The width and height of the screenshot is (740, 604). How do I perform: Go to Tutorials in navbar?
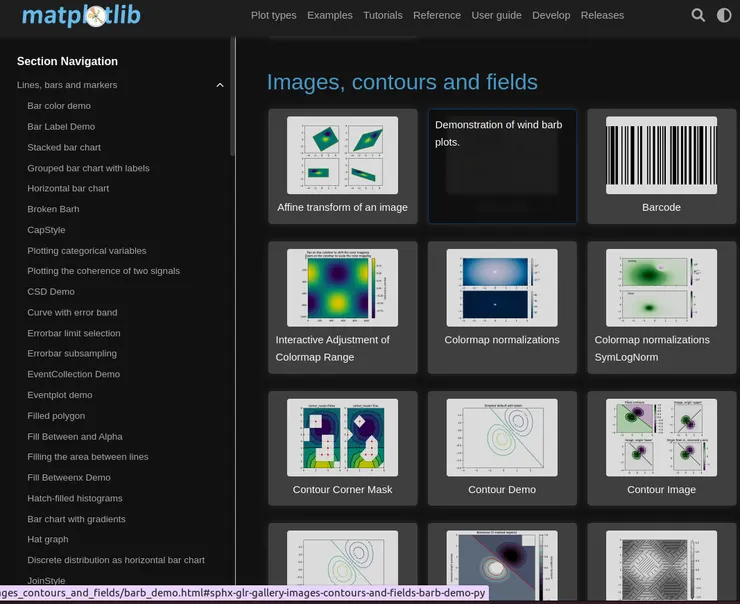[x=383, y=16]
